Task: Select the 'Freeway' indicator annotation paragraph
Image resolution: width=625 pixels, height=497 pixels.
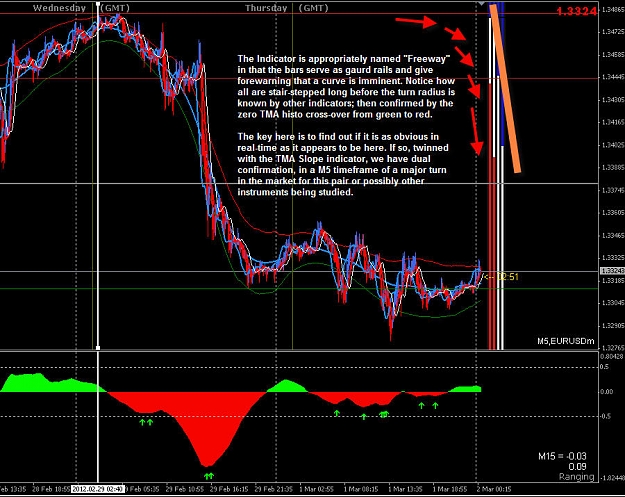Action: point(346,86)
